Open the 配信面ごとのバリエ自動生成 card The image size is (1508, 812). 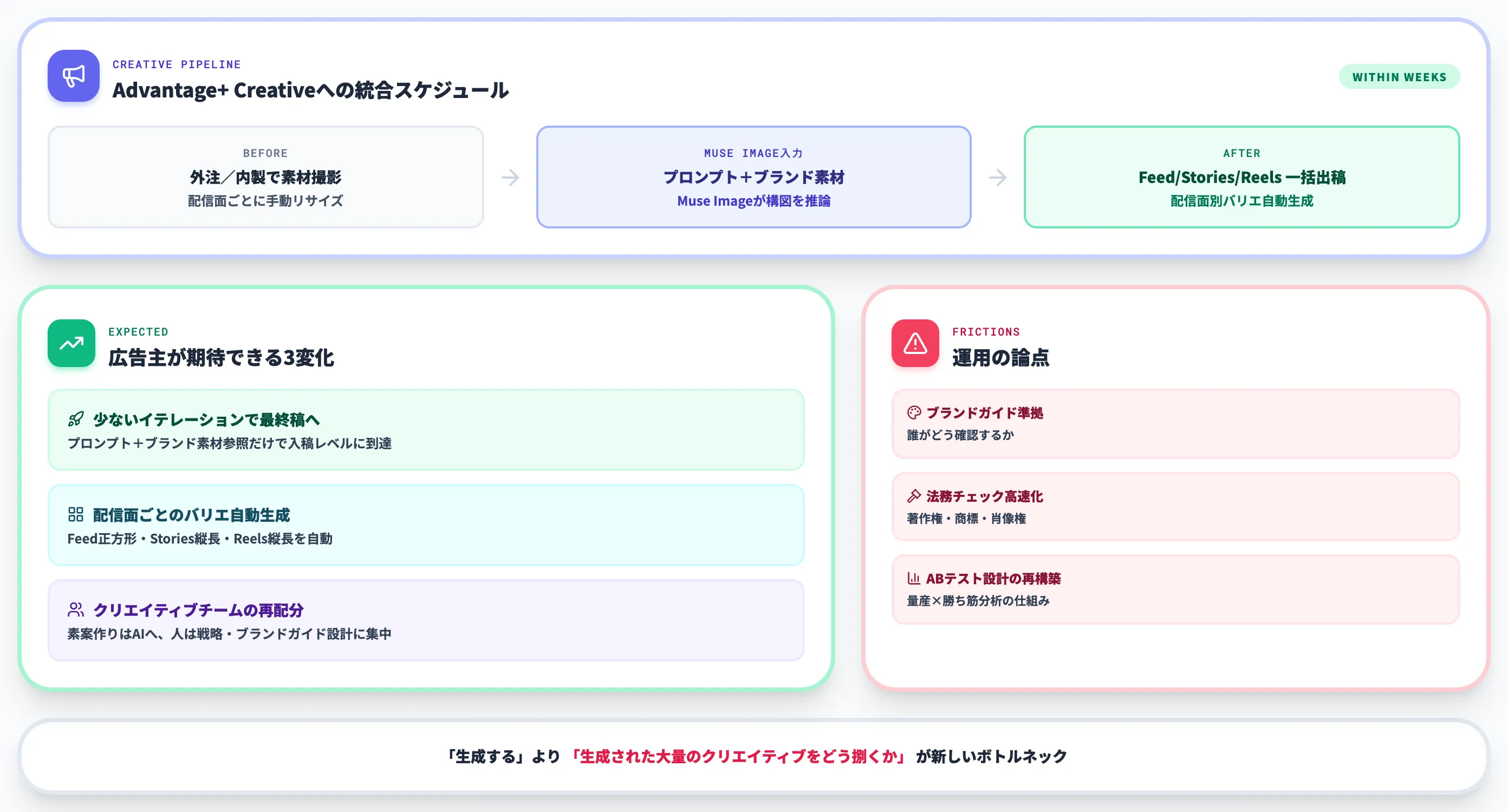(426, 525)
